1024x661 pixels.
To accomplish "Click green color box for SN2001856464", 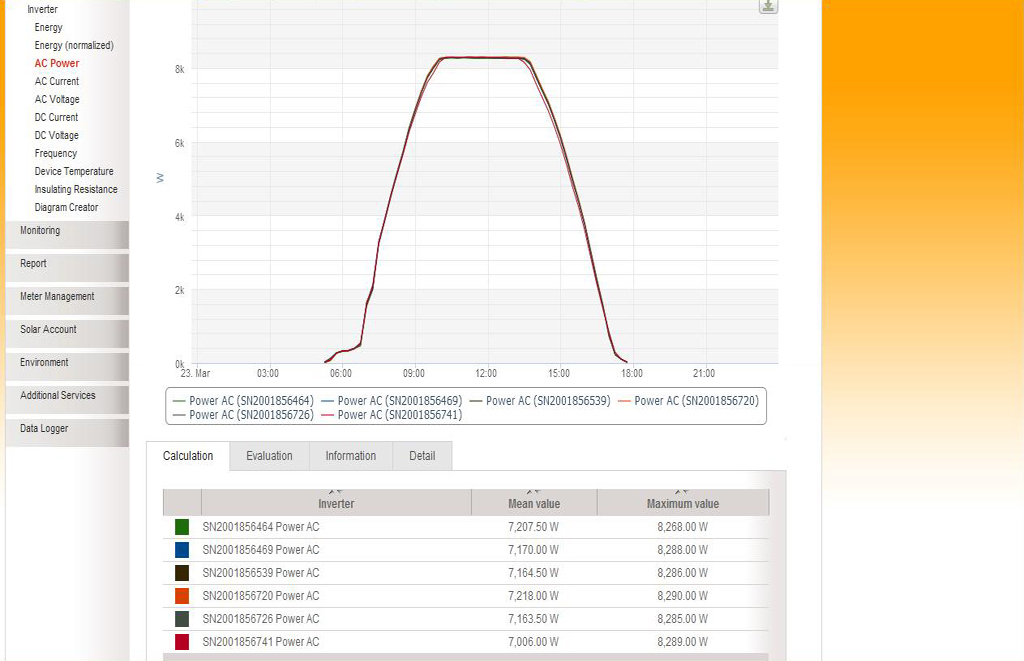I will coord(182,527).
